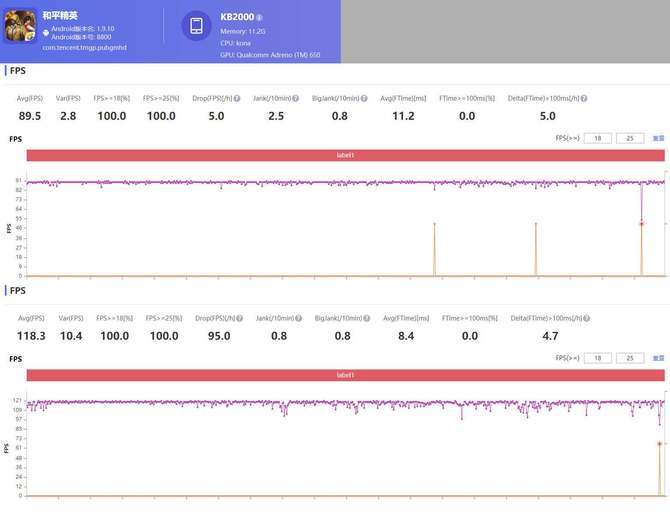Open info icon next to KB2000
The height and width of the screenshot is (519, 670).
(260, 17)
